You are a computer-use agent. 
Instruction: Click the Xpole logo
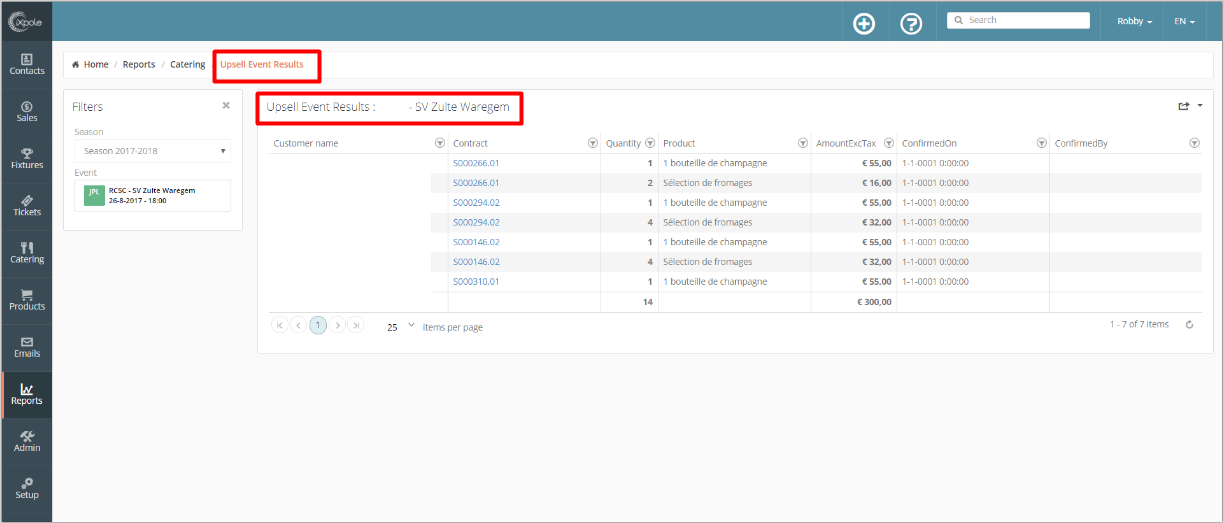[x=26, y=20]
